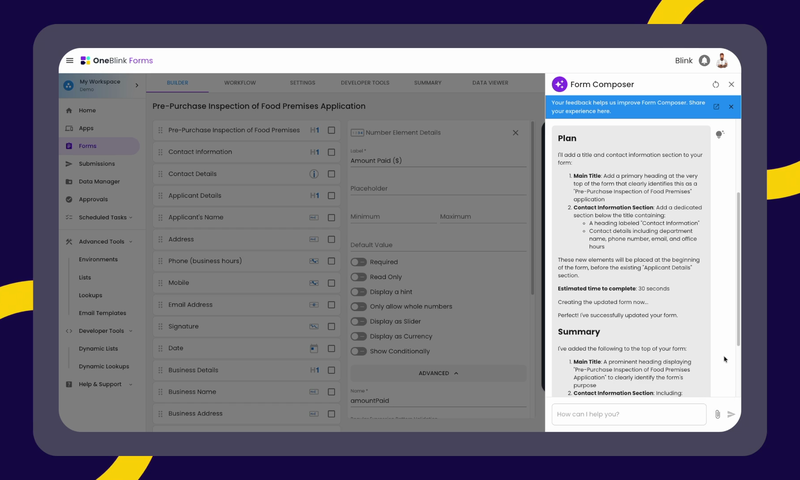Collapse the Developer Tools sidebar section
Screen dimensions: 800x480
pyautogui.click(x=131, y=331)
